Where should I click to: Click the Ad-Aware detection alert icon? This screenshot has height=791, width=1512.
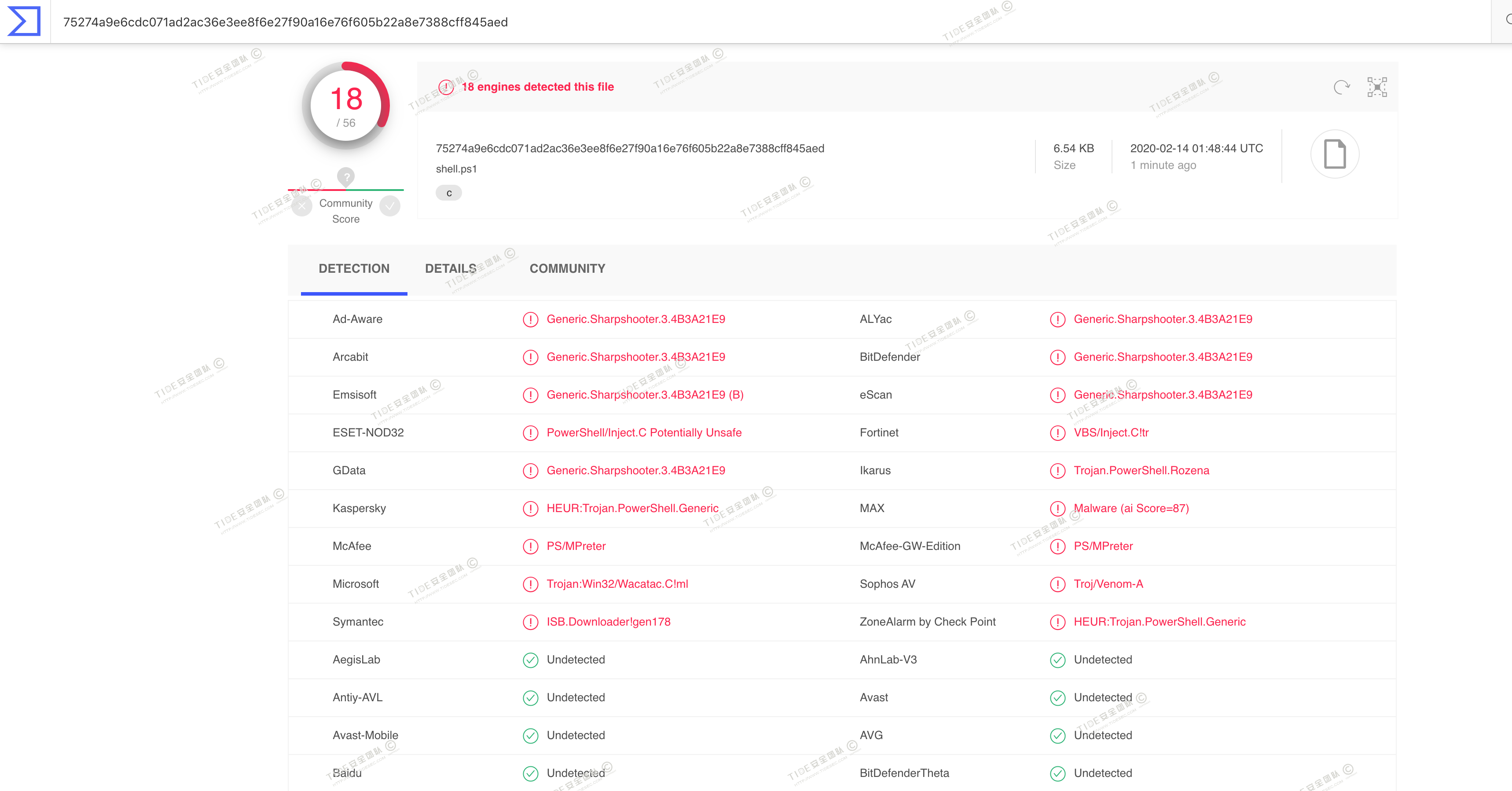(530, 319)
